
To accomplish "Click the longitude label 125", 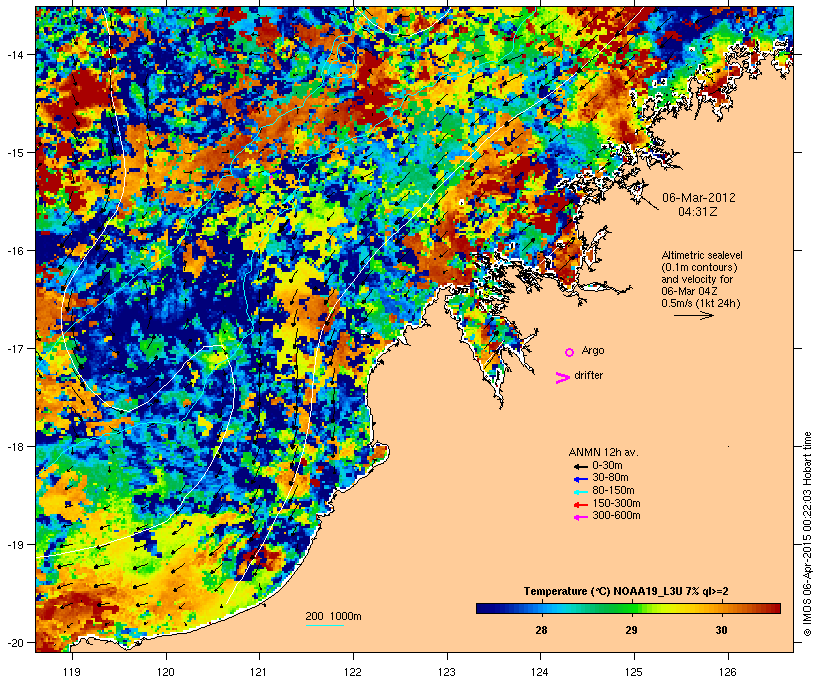I will click(634, 672).
